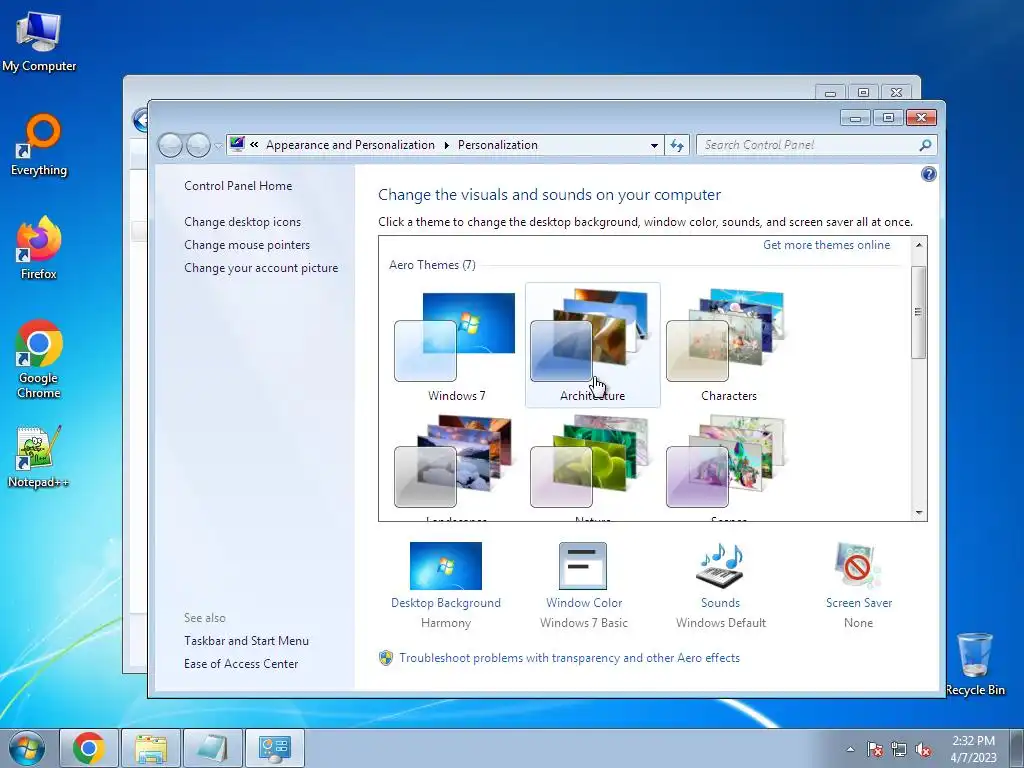The image size is (1024, 768).
Task: Click themes list scroll down arrow
Action: pos(919,513)
